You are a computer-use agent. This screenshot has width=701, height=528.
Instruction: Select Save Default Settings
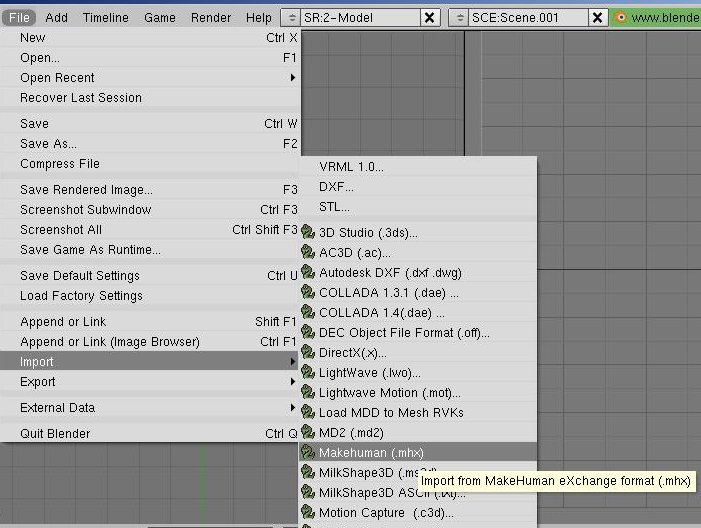click(x=150, y=275)
